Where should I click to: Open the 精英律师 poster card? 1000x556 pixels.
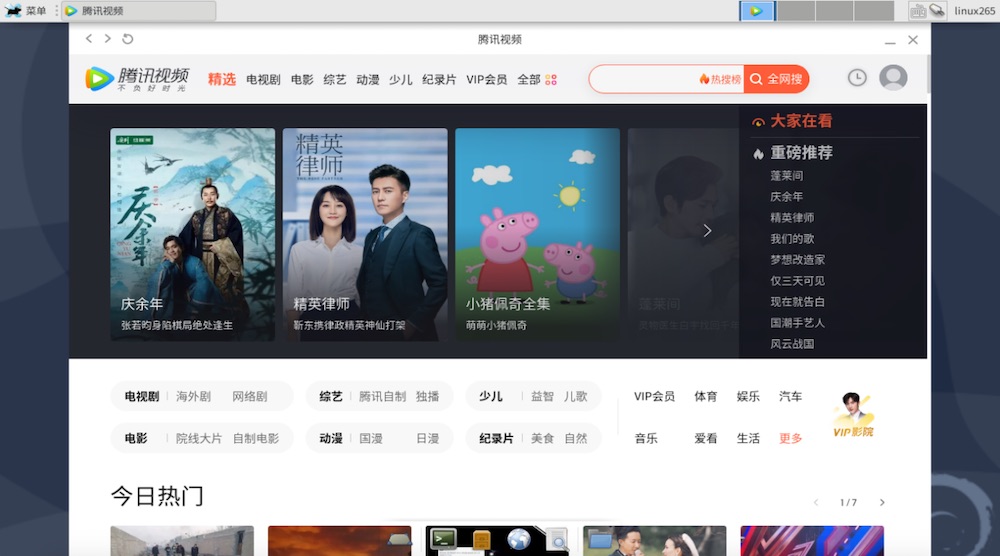[365, 234]
